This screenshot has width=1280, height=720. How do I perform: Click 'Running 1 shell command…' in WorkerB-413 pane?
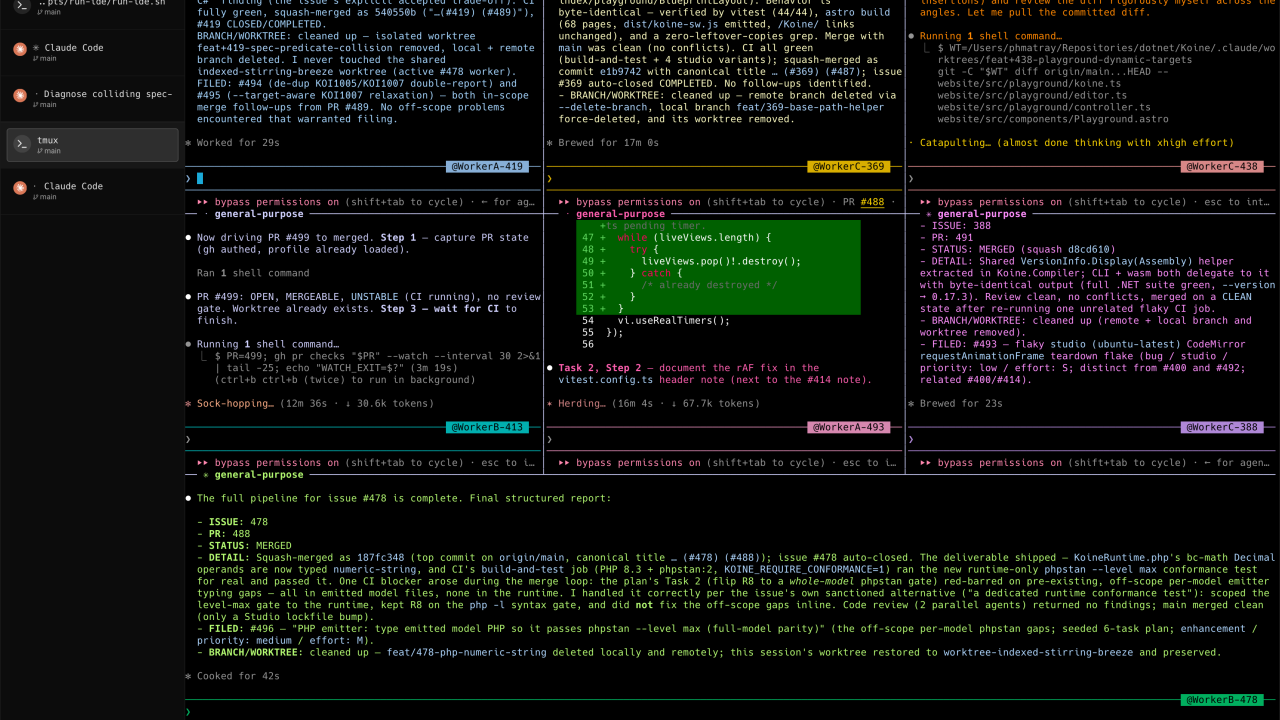268,344
